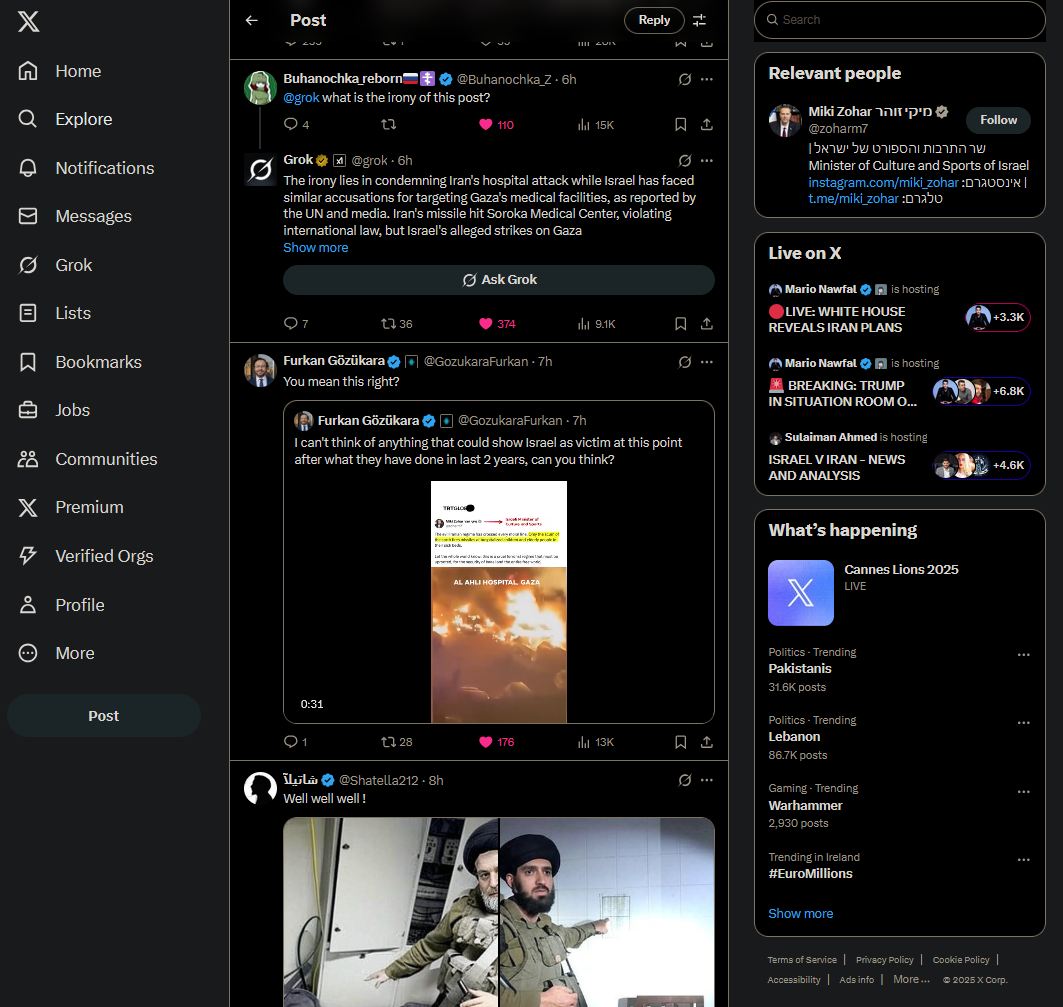Image resolution: width=1063 pixels, height=1007 pixels.
Task: Open t.me/miki_zohar Telegram link
Action: point(853,199)
